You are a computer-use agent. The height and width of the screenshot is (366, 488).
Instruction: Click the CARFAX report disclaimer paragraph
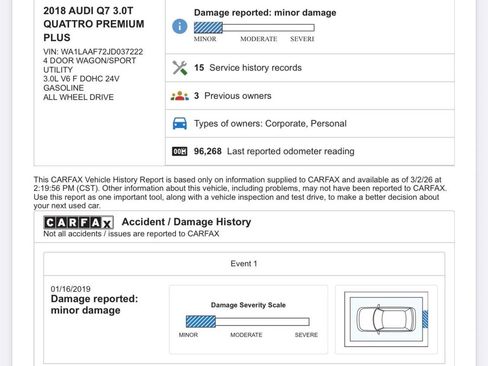240,193
